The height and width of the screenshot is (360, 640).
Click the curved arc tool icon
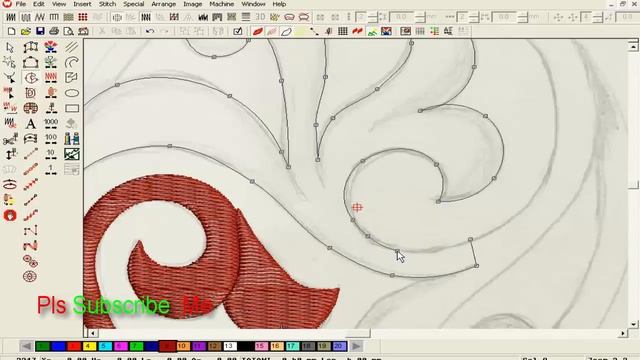coord(72,62)
